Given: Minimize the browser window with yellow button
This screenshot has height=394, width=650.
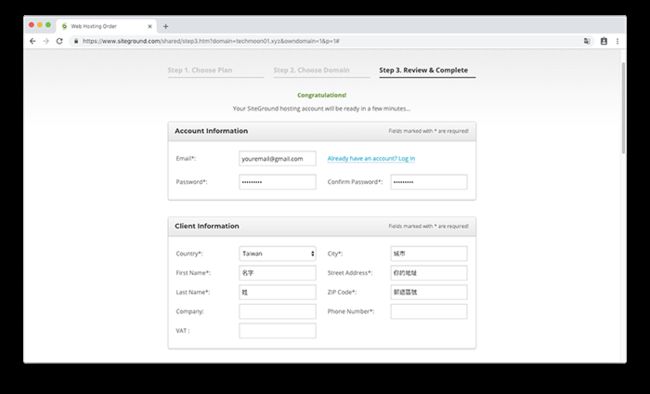Looking at the screenshot, I should click(x=40, y=25).
